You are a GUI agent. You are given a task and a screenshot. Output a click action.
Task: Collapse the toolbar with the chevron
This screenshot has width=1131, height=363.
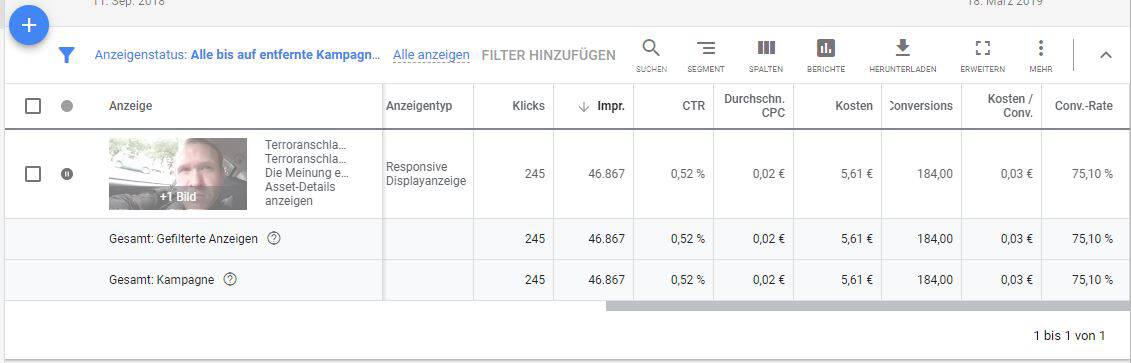(x=1106, y=55)
